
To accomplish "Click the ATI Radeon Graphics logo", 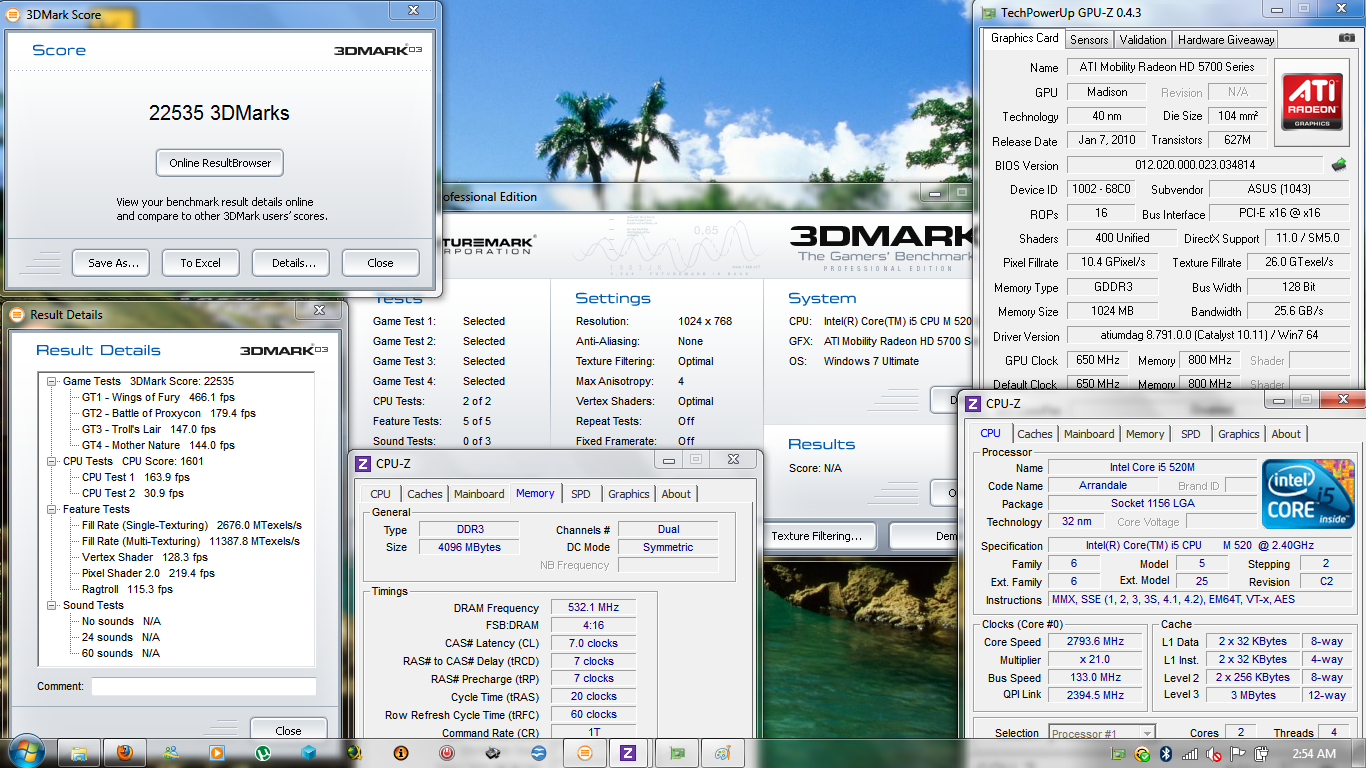I will coord(1311,100).
